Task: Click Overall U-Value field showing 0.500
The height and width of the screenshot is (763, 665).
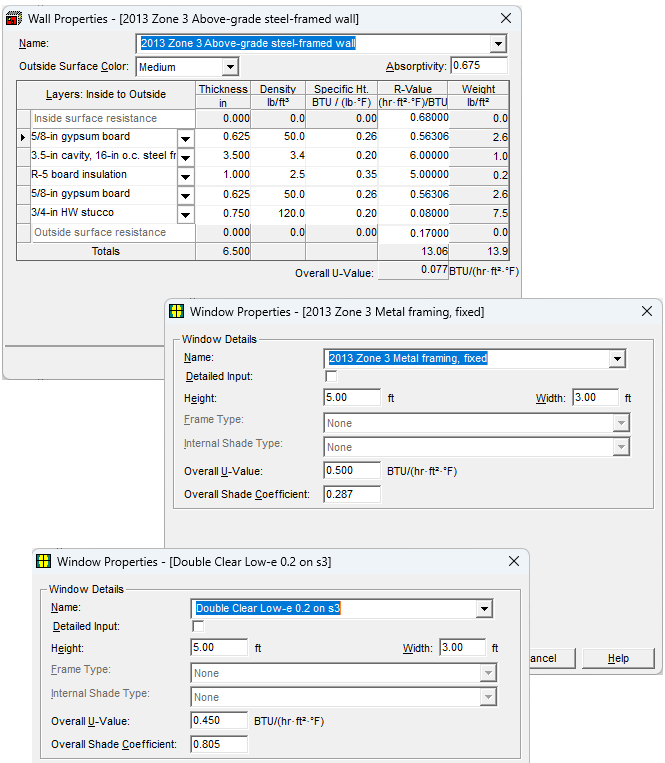Action: (352, 470)
